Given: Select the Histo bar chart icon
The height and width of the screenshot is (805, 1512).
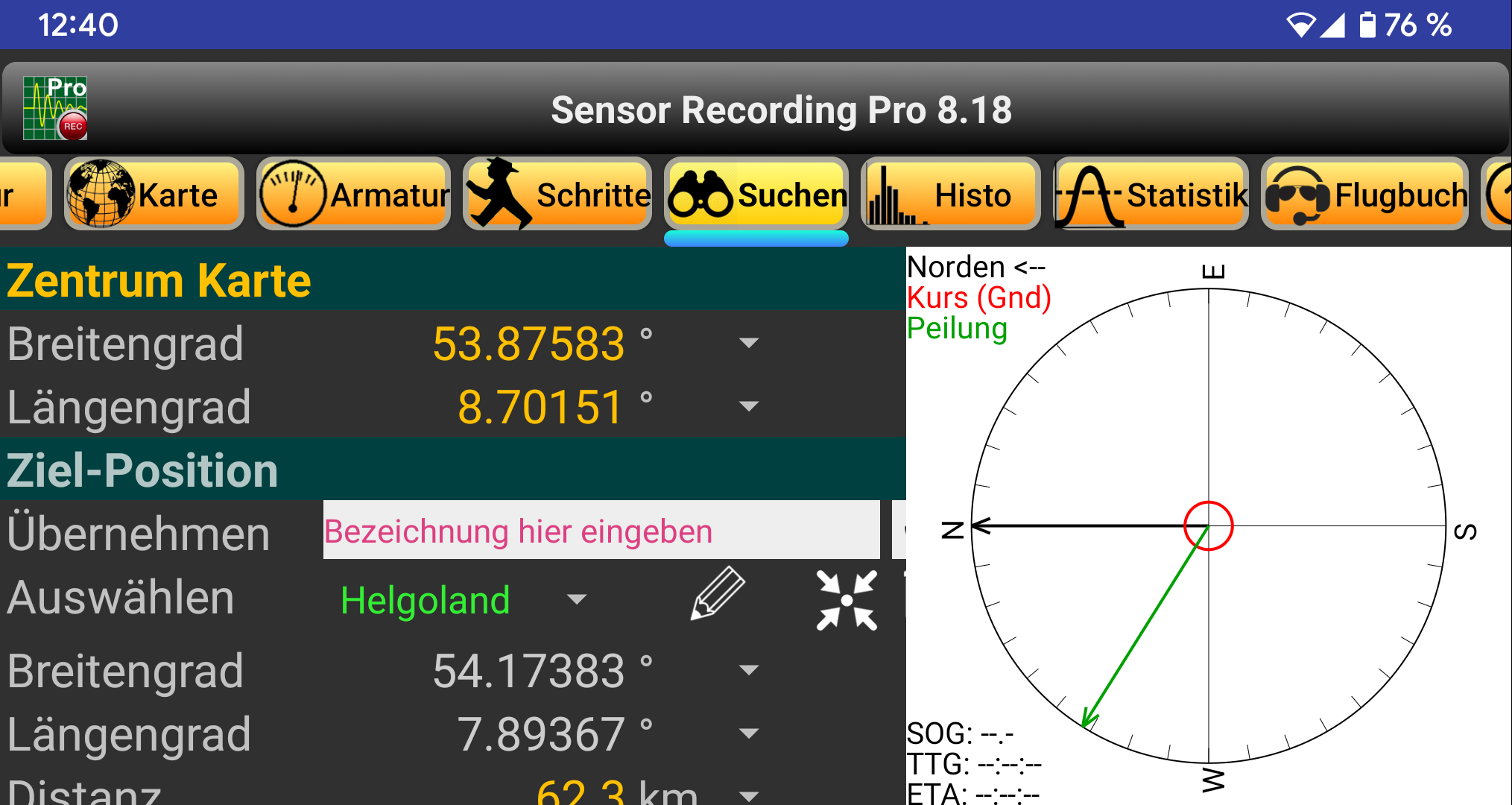Looking at the screenshot, I should click(x=891, y=194).
